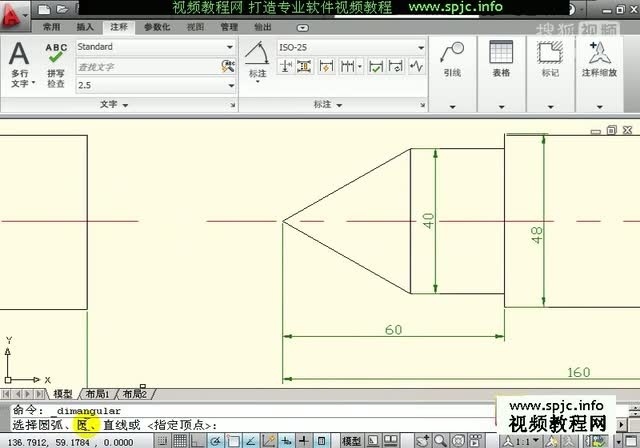Select the Leader (引线) tool
The image size is (640, 448).
click(452, 60)
